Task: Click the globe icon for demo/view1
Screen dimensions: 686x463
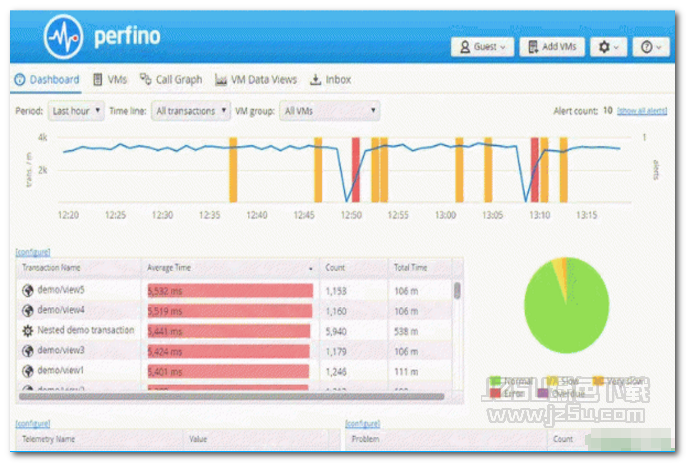Action: [28, 371]
